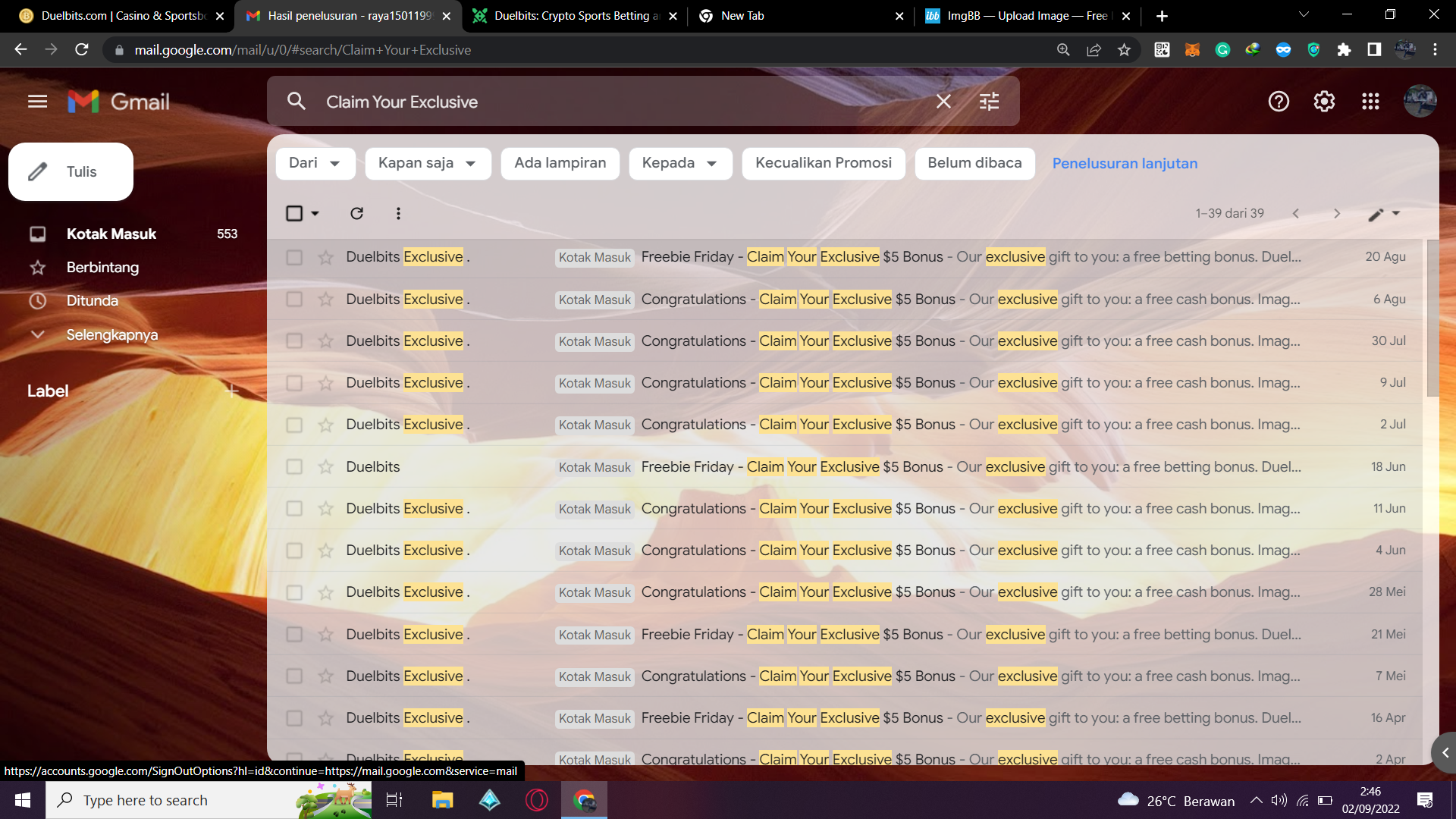Screen dimensions: 1456x819
Task: Open Chrome tab search chevron
Action: click(1304, 15)
